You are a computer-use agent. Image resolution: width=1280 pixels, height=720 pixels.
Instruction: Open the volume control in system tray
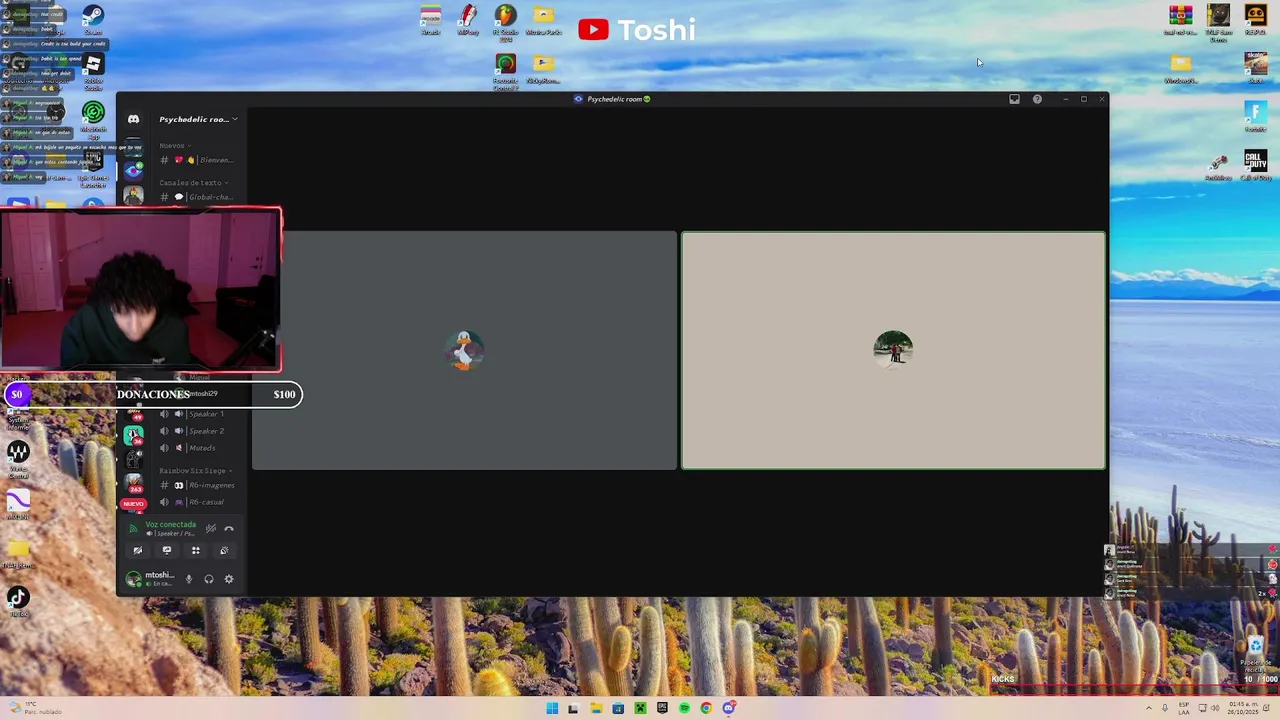(1215, 708)
